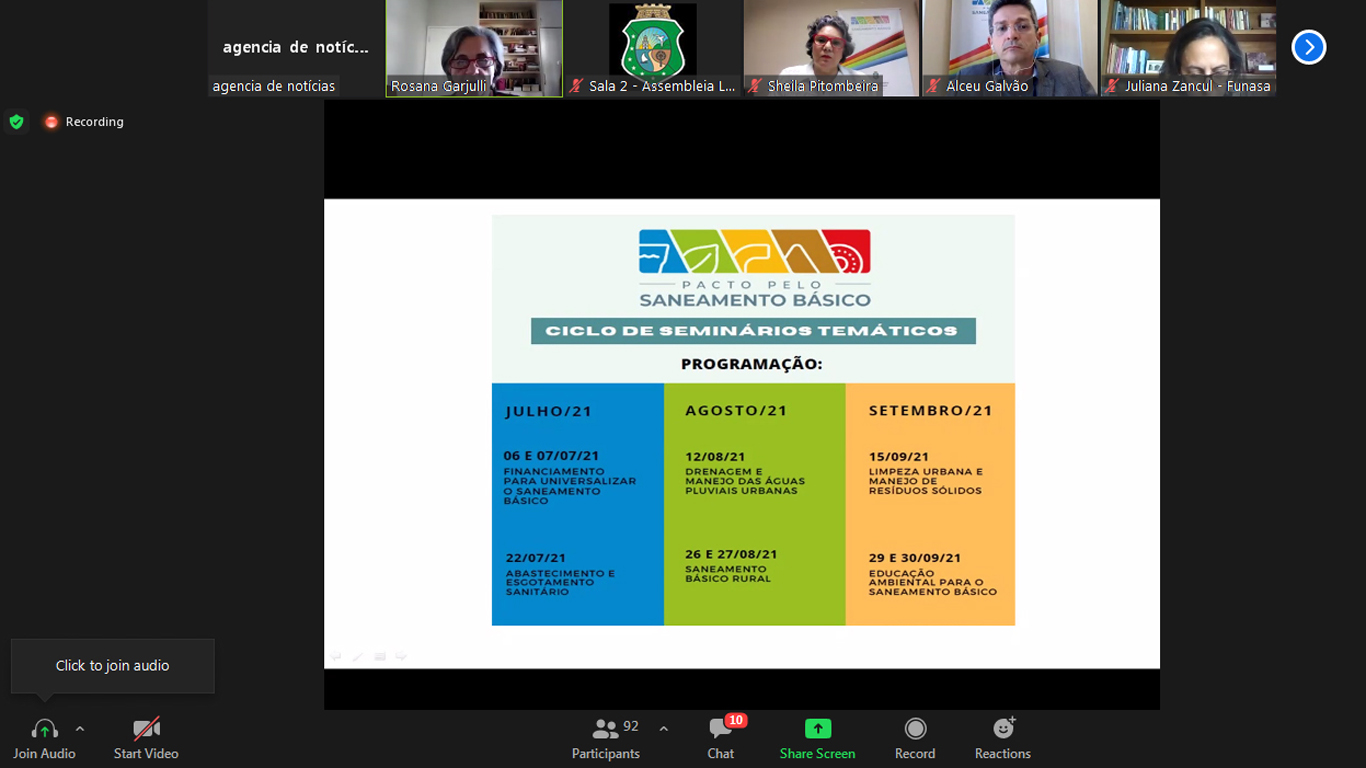1366x768 pixels.
Task: Open the Chat panel with 10 unread
Action: (720, 729)
